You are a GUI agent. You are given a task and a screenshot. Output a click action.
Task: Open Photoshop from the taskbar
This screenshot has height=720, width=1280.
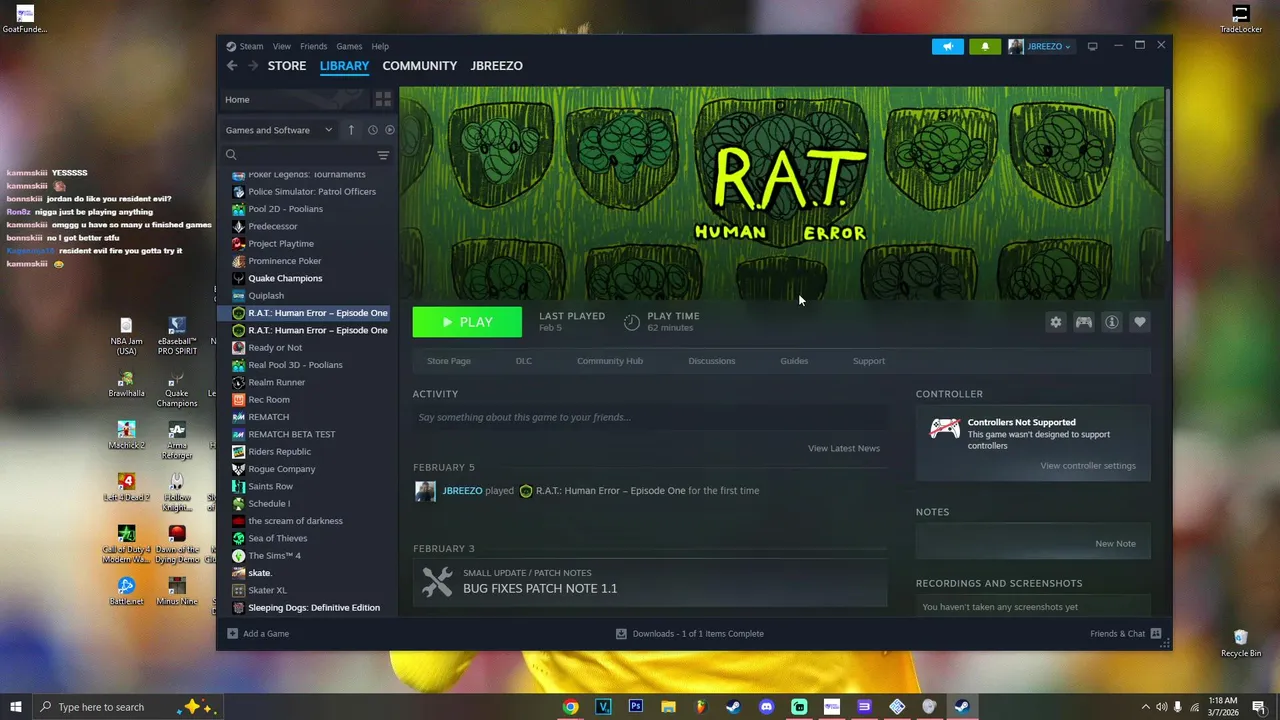click(636, 707)
